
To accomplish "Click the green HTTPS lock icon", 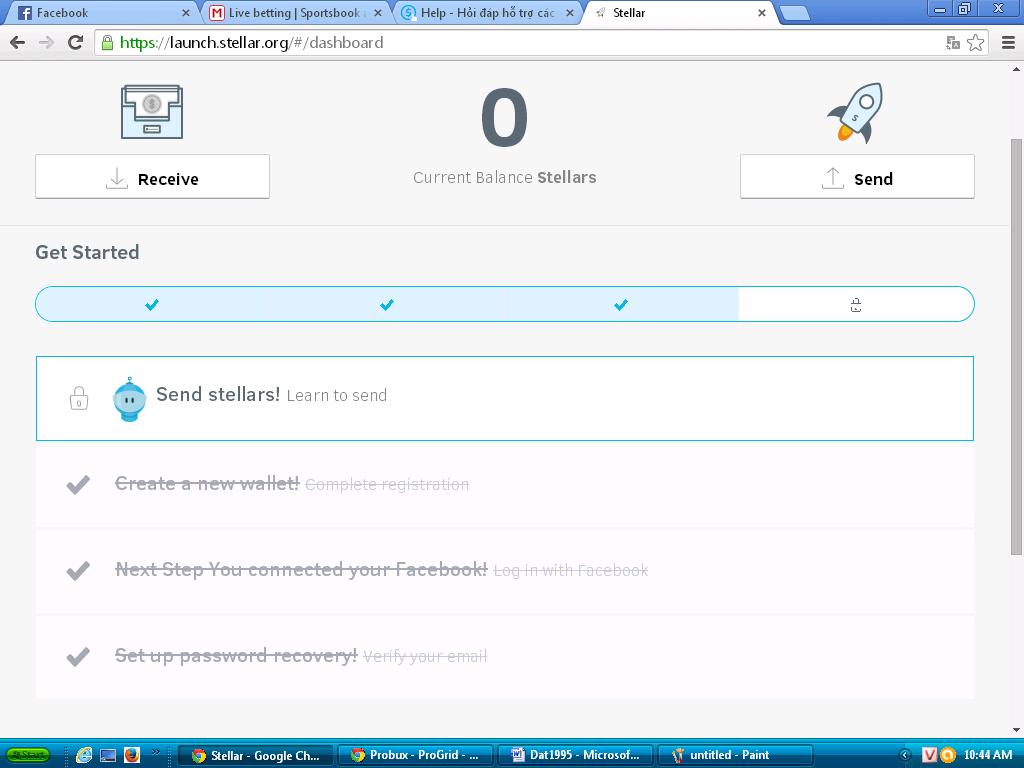I will click(x=107, y=43).
